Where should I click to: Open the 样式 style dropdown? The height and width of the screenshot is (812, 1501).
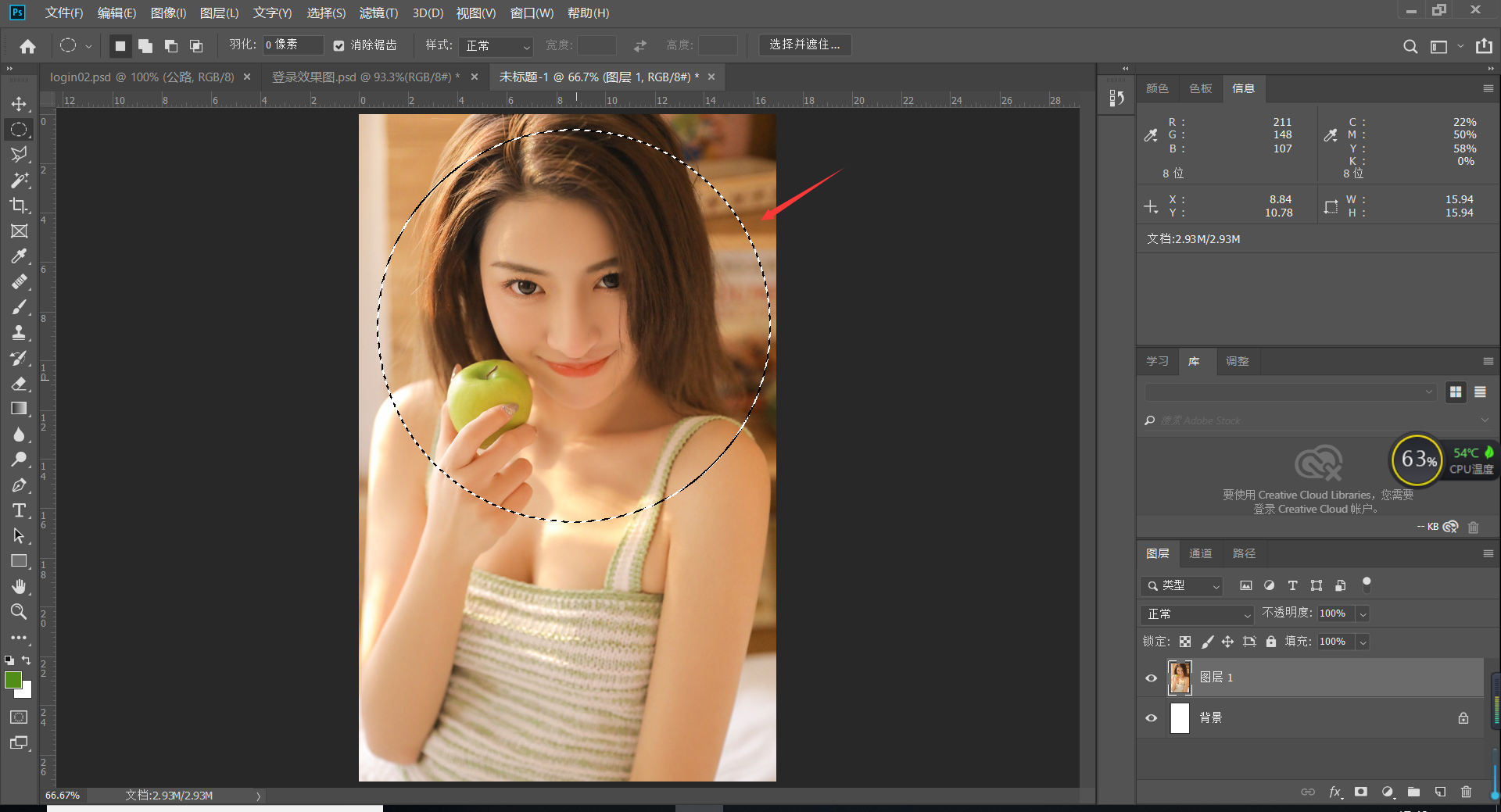coord(496,46)
